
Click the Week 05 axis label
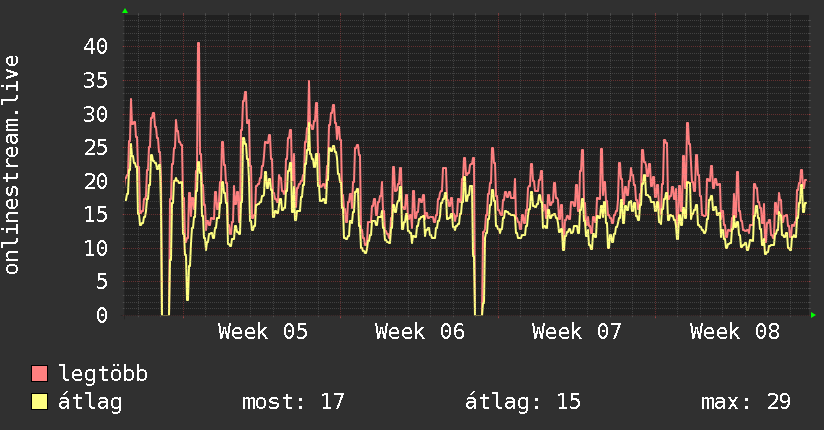coord(263,332)
